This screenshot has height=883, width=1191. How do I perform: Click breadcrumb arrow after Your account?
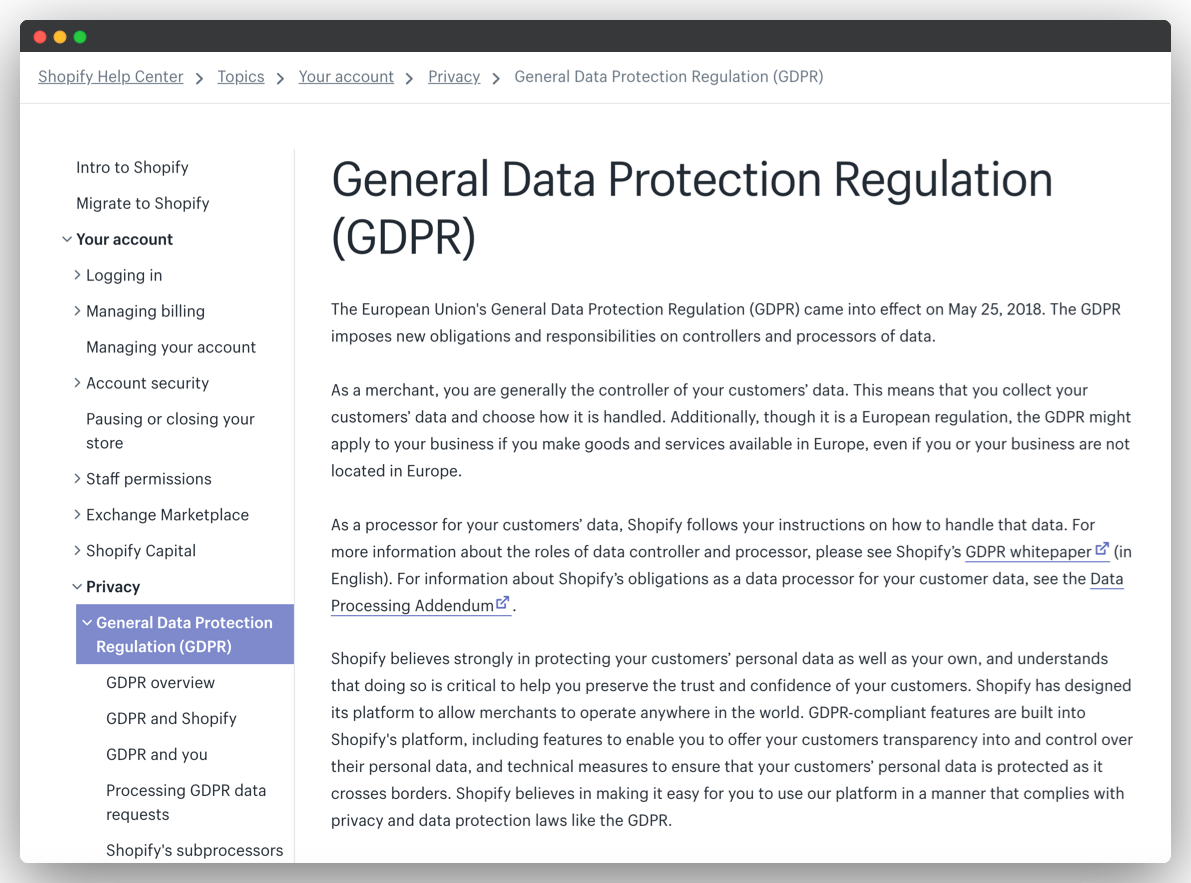[x=409, y=78]
